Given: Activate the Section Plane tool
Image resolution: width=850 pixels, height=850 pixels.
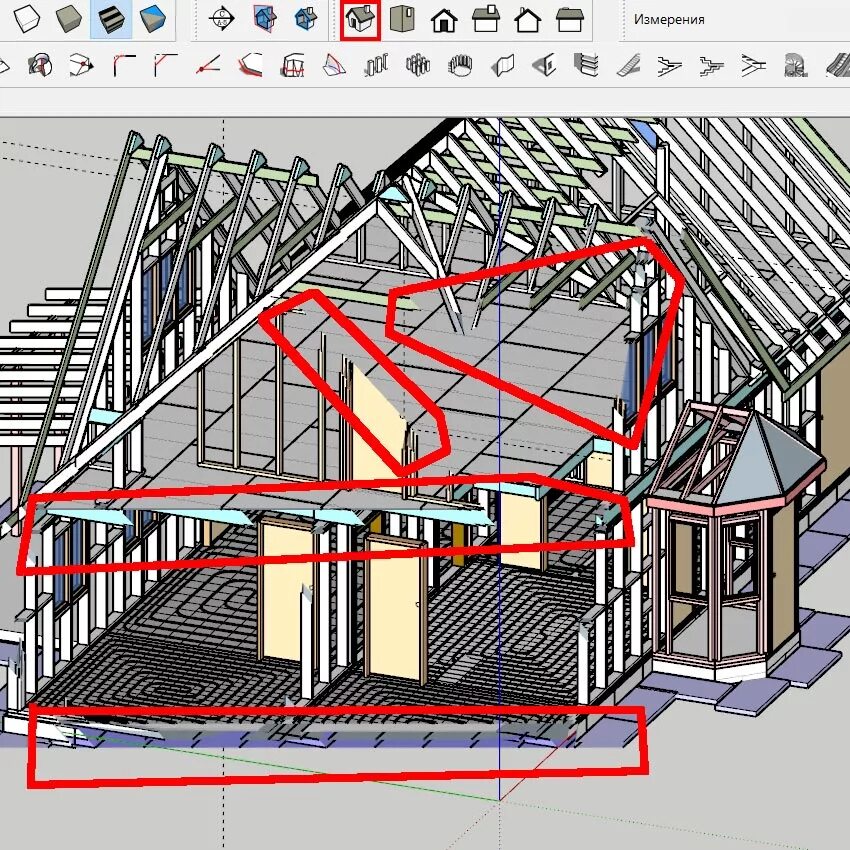Looking at the screenshot, I should [222, 19].
